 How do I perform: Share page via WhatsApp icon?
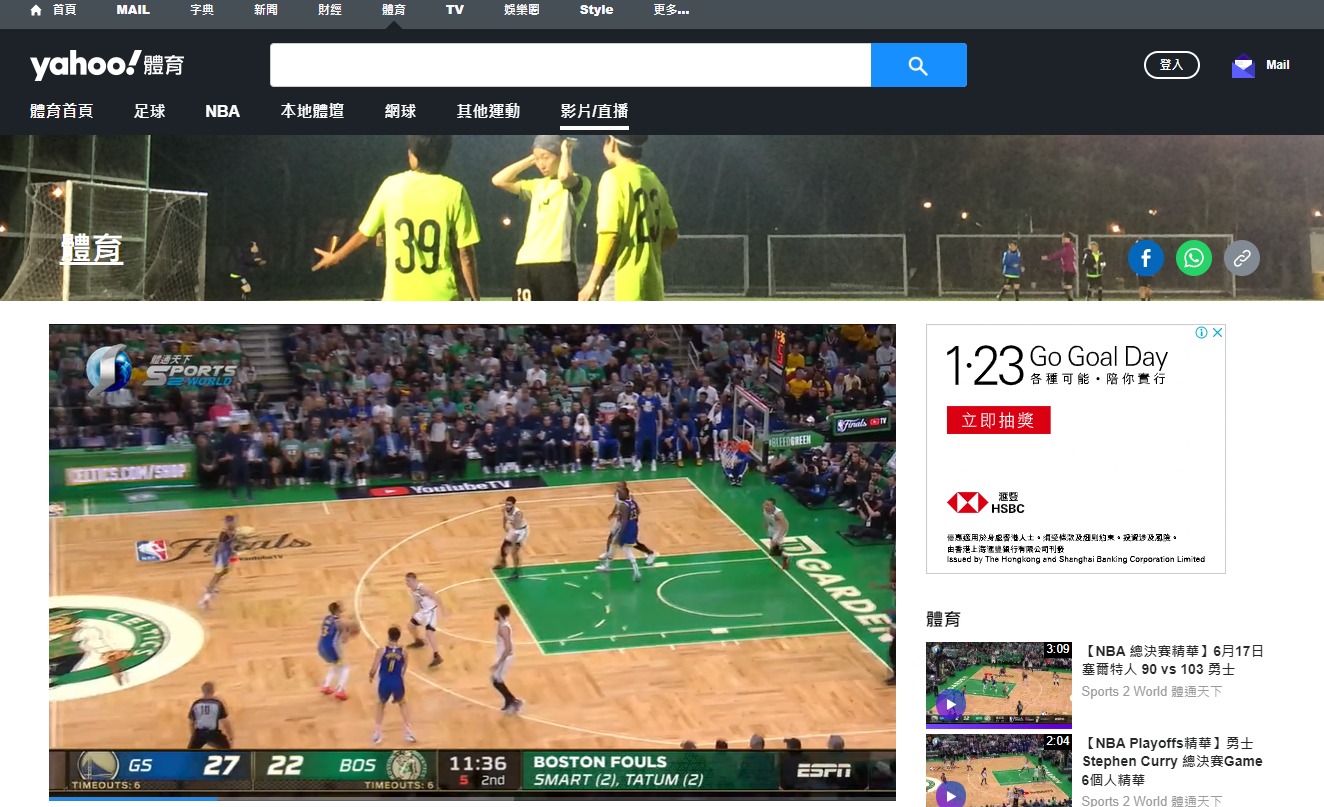tap(1193, 258)
